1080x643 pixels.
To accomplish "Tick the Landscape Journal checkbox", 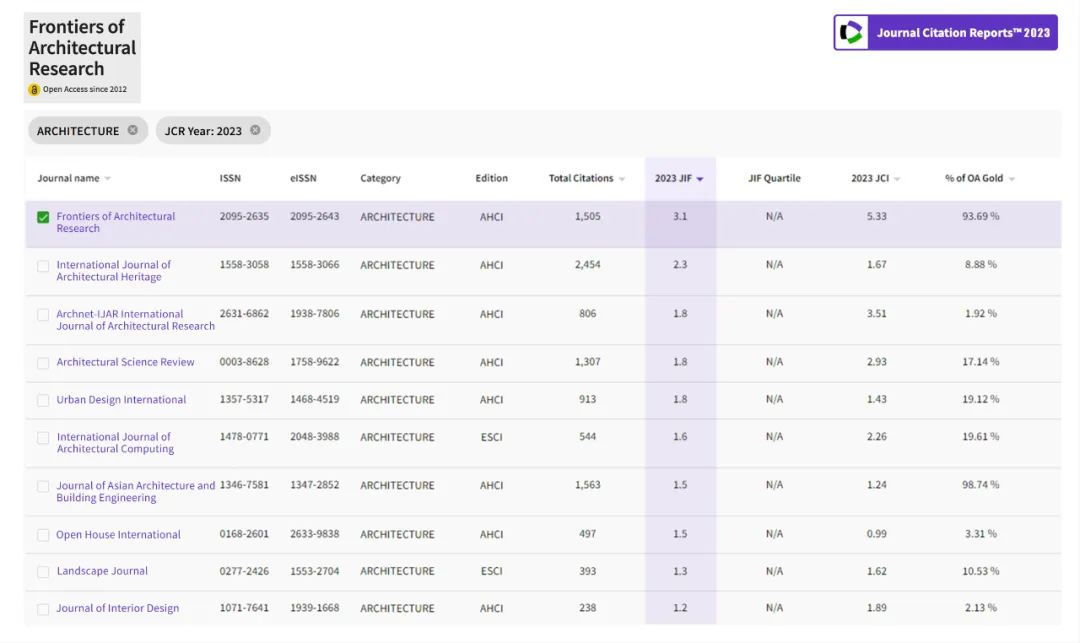I will tap(43, 572).
